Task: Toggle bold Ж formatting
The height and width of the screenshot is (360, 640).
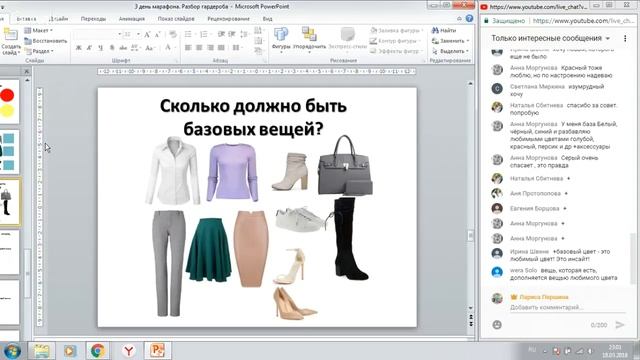Action: [x=78, y=48]
